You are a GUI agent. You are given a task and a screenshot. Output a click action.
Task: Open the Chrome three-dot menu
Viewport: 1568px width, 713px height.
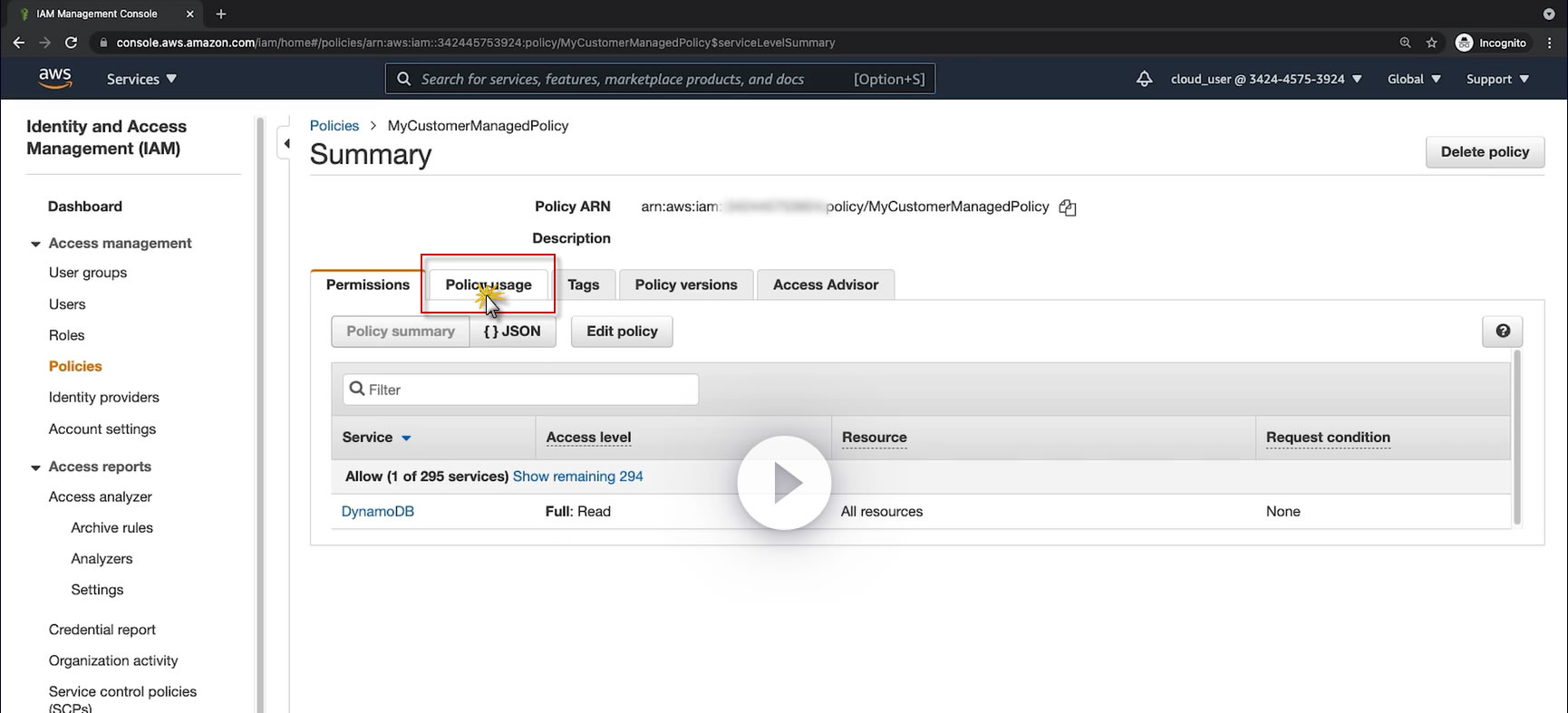tap(1551, 43)
